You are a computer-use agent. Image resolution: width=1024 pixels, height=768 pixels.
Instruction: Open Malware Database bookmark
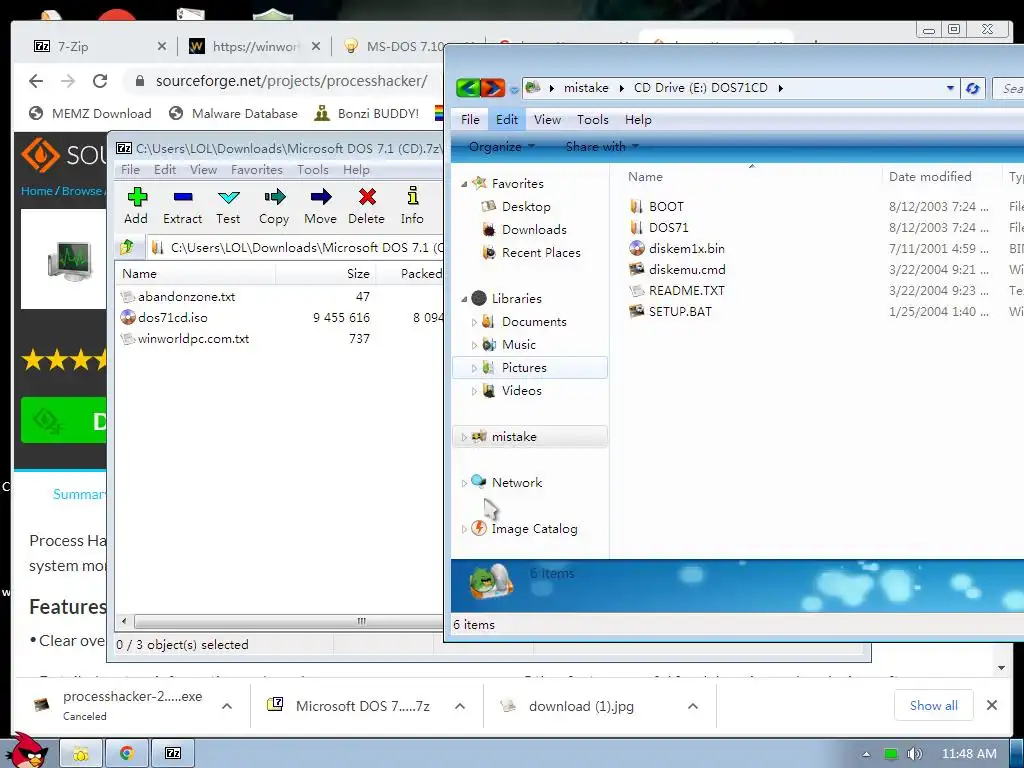[232, 114]
